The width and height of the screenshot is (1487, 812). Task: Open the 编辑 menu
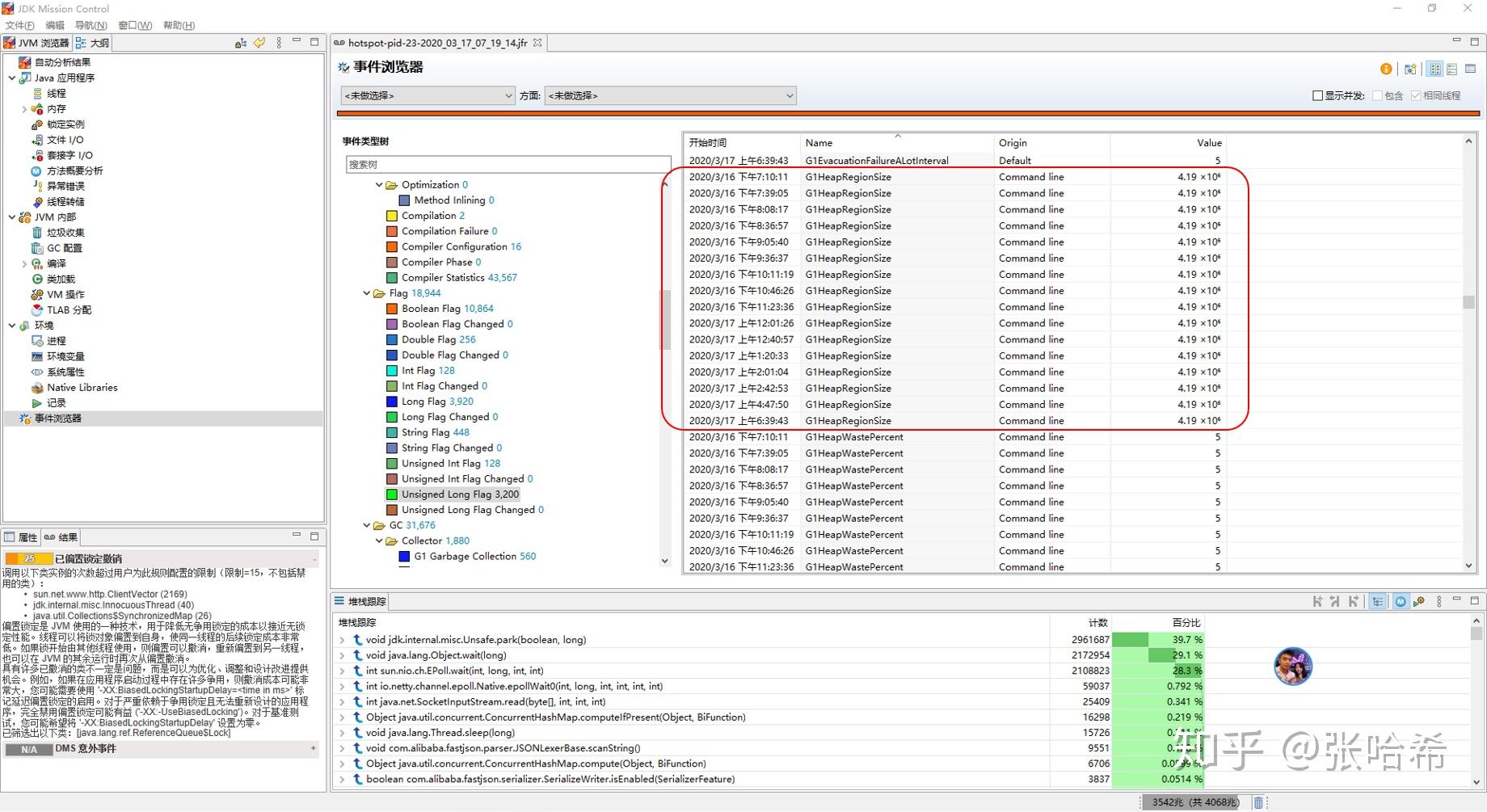coord(54,25)
